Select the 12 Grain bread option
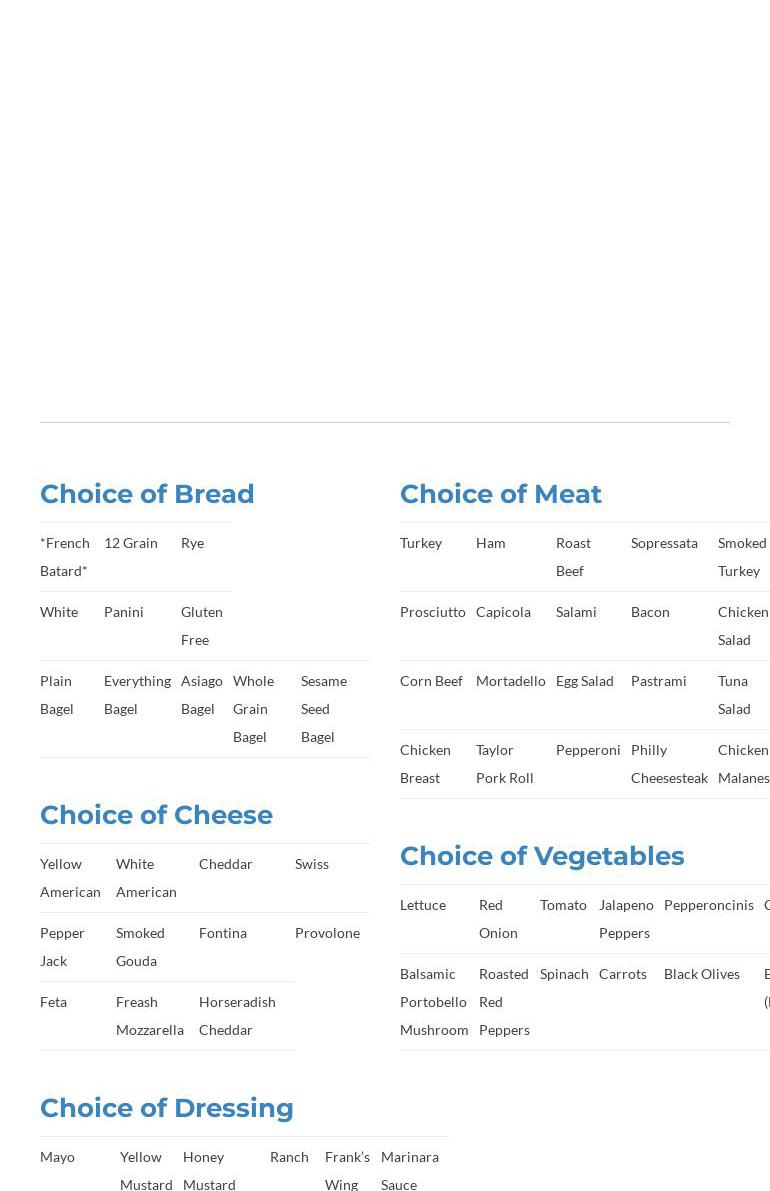Screen dimensions: 770x1191 click(x=131, y=543)
